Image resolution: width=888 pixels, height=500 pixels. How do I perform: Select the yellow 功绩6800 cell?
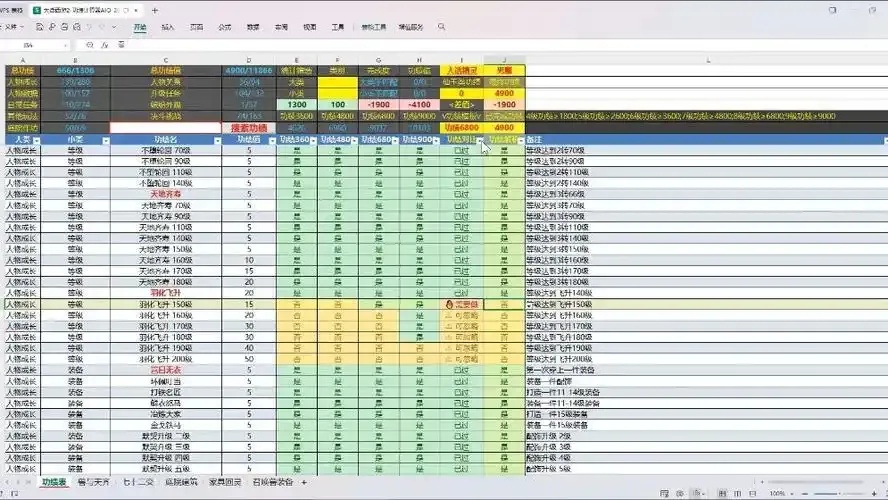tap(462, 128)
